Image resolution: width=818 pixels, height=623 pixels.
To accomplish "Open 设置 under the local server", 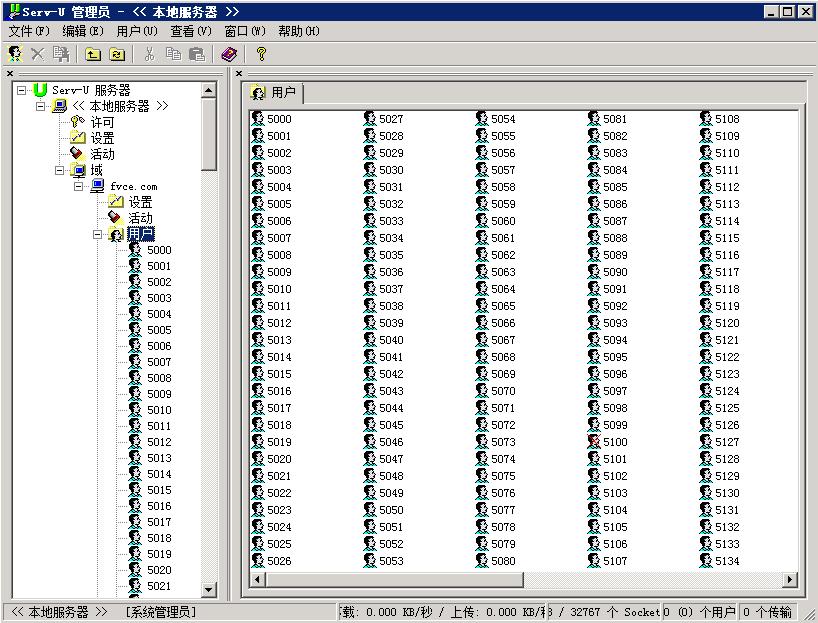I will click(x=102, y=138).
